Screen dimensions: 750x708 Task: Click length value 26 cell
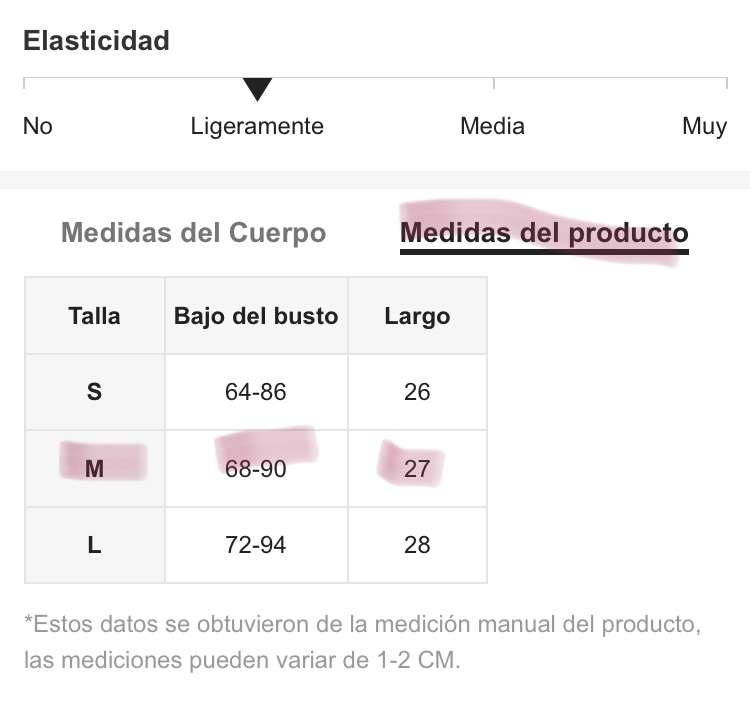[418, 392]
